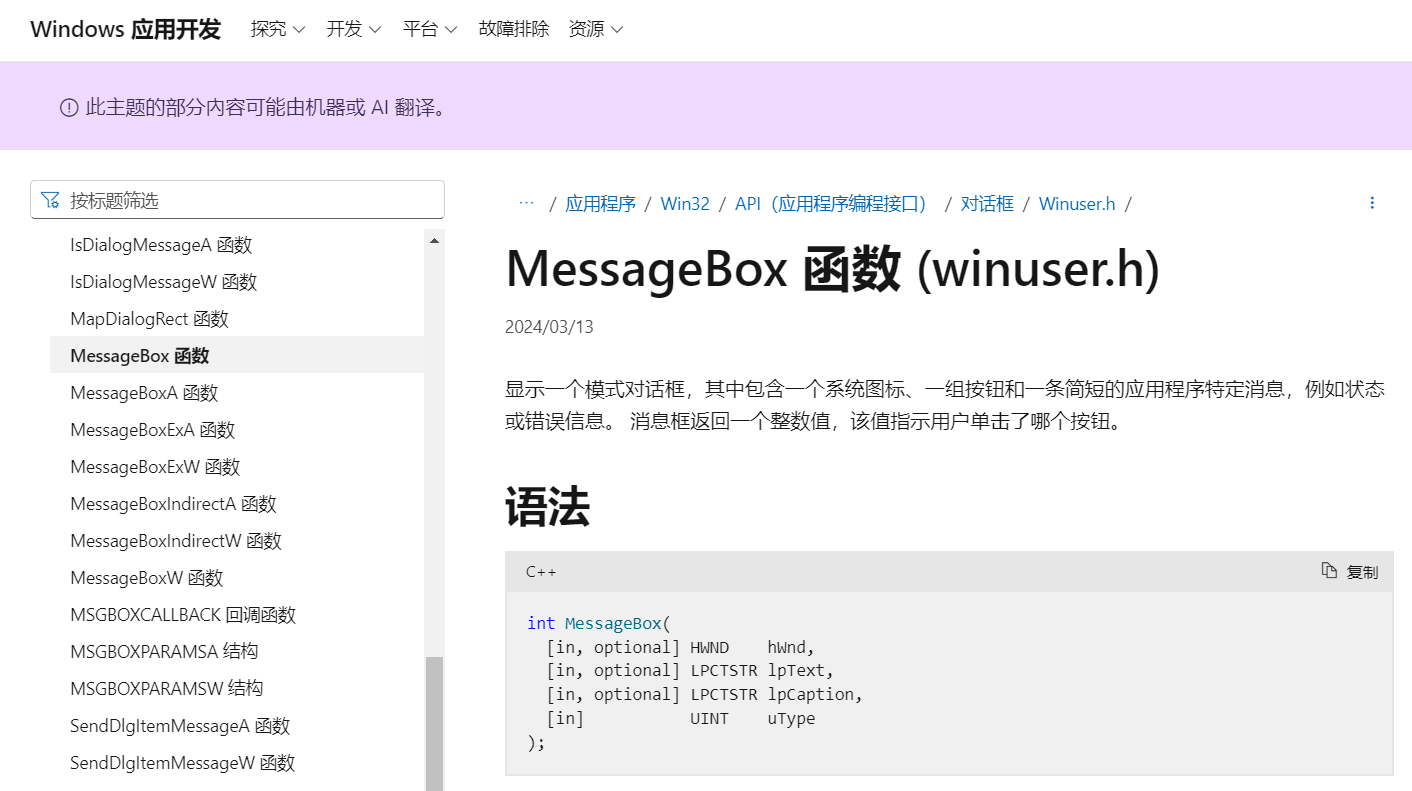Click the uType parameter in the code
Image resolution: width=1412 pixels, height=791 pixels.
tap(792, 718)
